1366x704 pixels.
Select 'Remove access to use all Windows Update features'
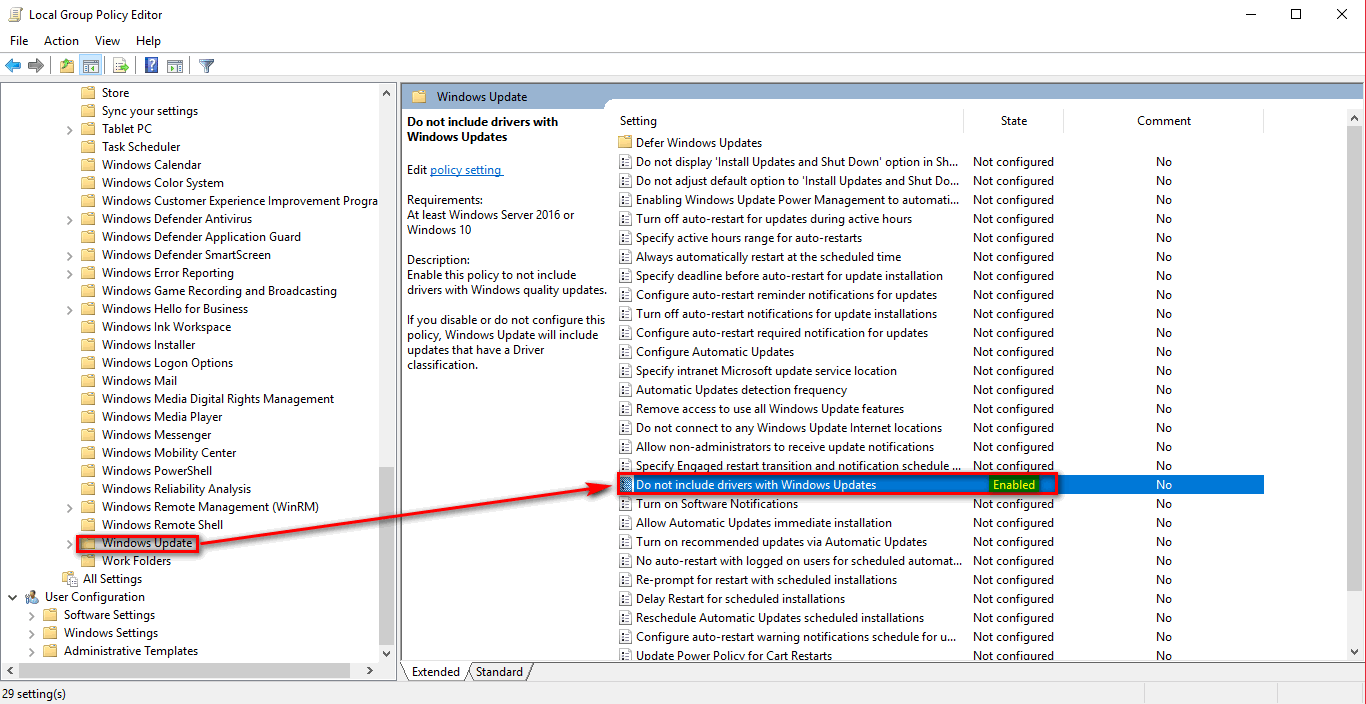tap(770, 409)
